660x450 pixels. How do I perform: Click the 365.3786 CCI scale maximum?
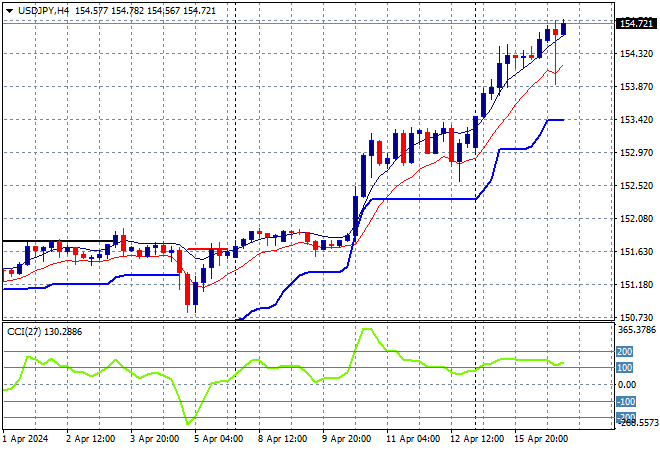point(635,329)
